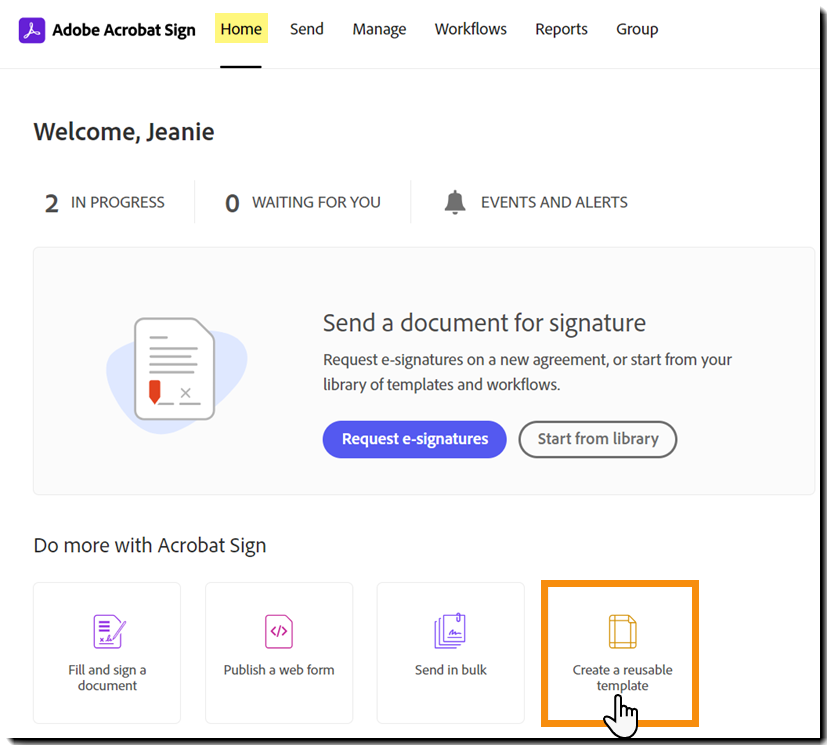Click the Send in bulk icon

(x=451, y=632)
